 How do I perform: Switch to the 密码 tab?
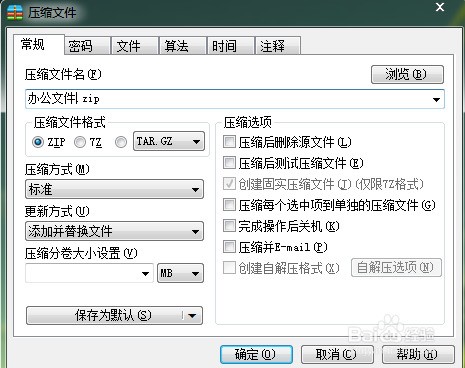coord(87,46)
